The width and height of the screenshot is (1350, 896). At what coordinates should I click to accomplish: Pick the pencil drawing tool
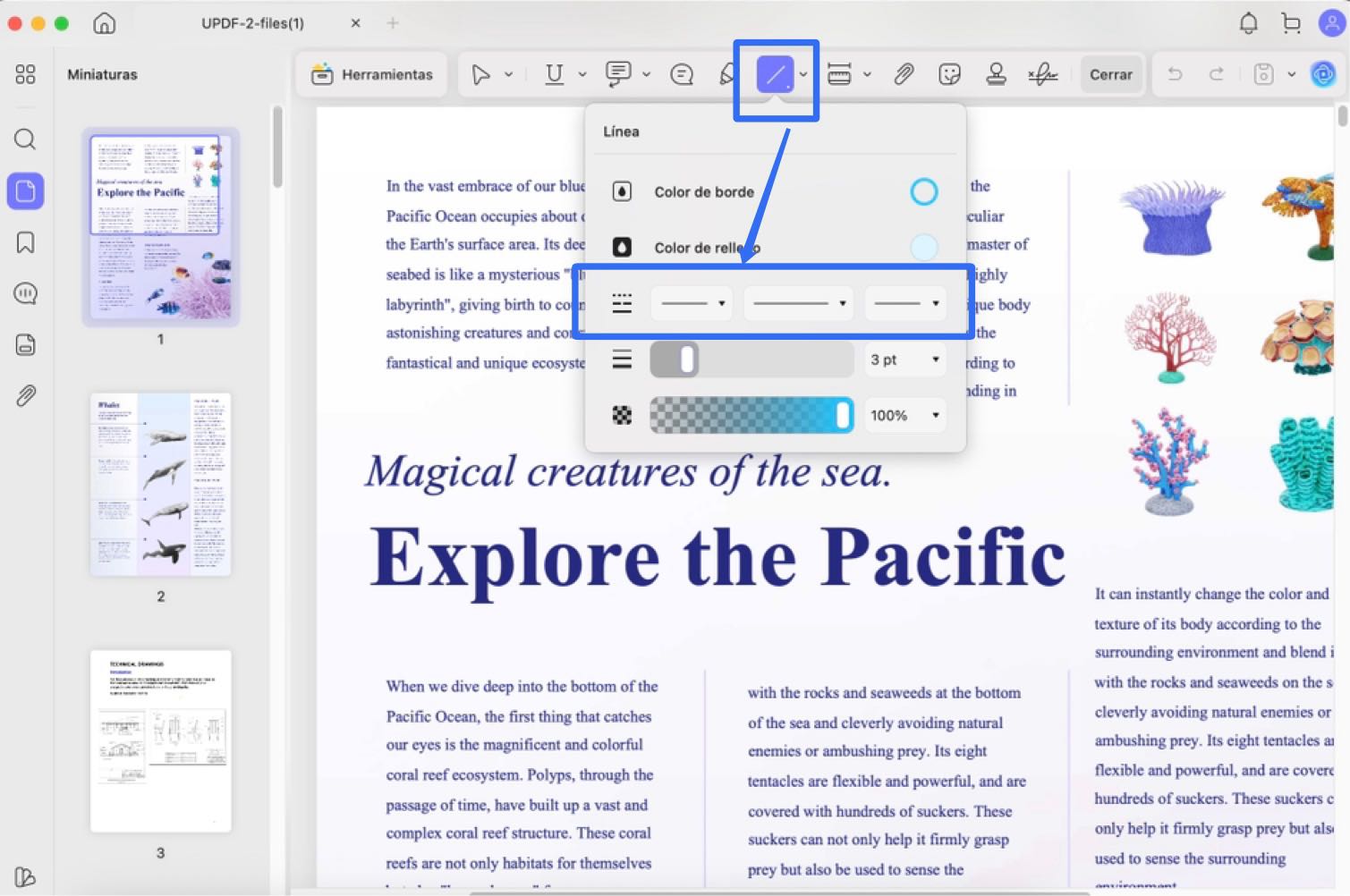[x=726, y=75]
